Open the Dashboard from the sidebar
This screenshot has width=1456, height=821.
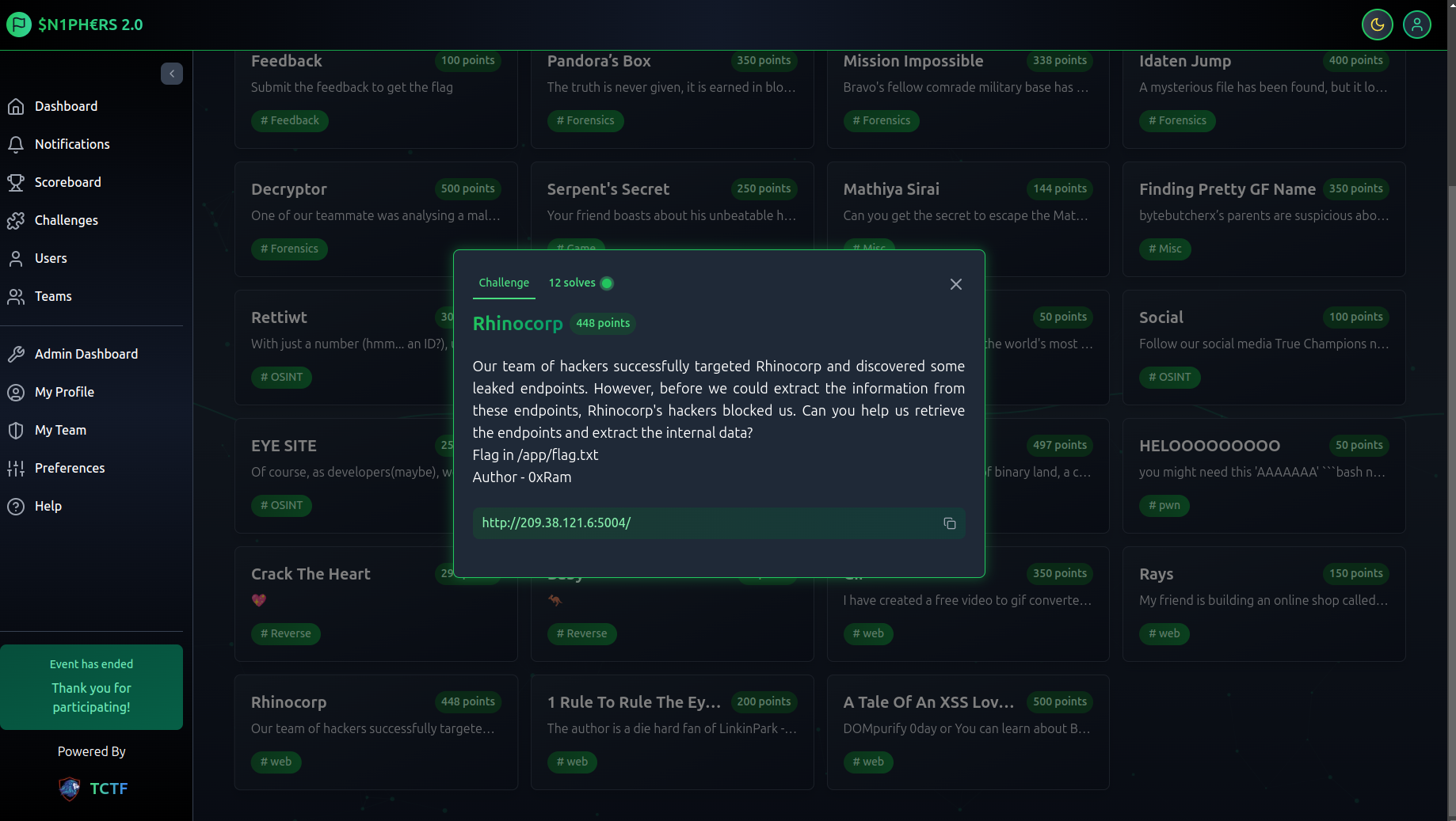pyautogui.click(x=66, y=105)
